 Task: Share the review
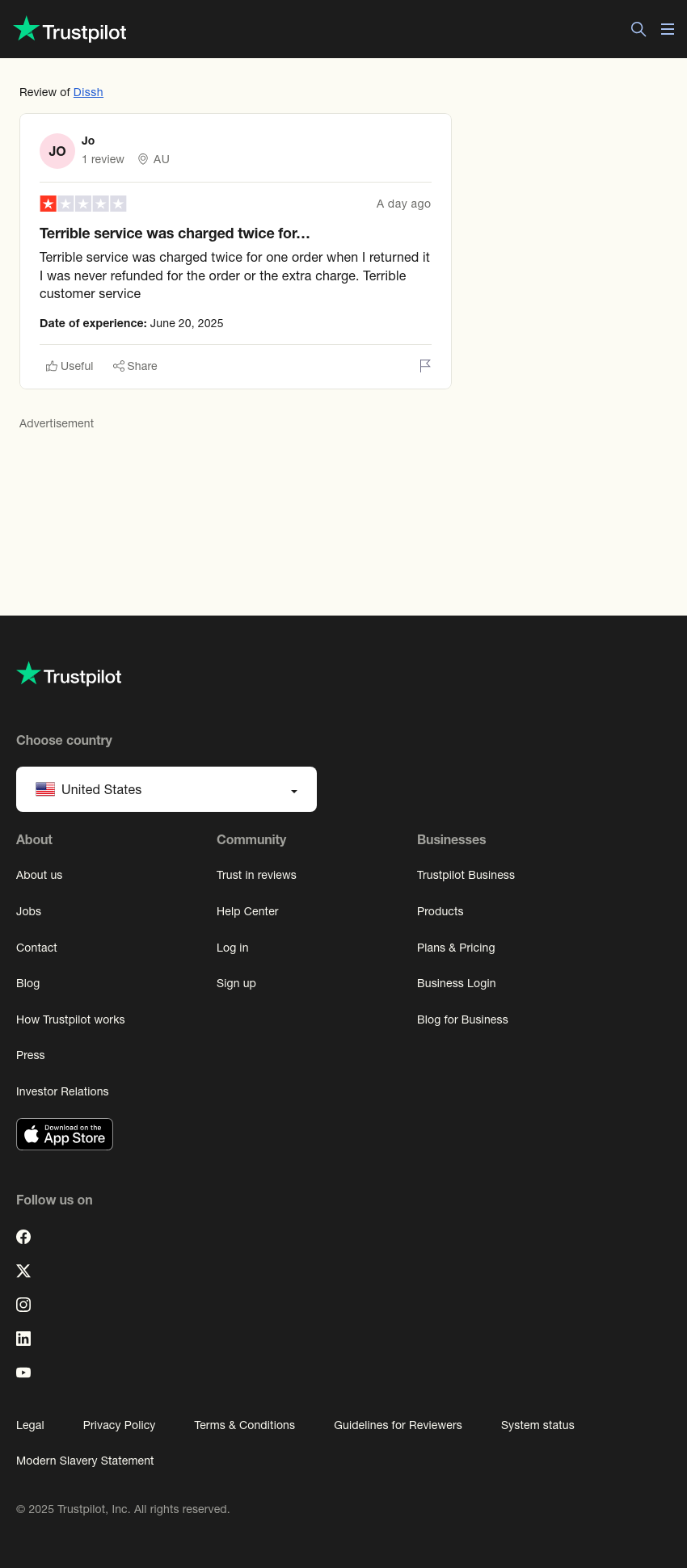[135, 366]
